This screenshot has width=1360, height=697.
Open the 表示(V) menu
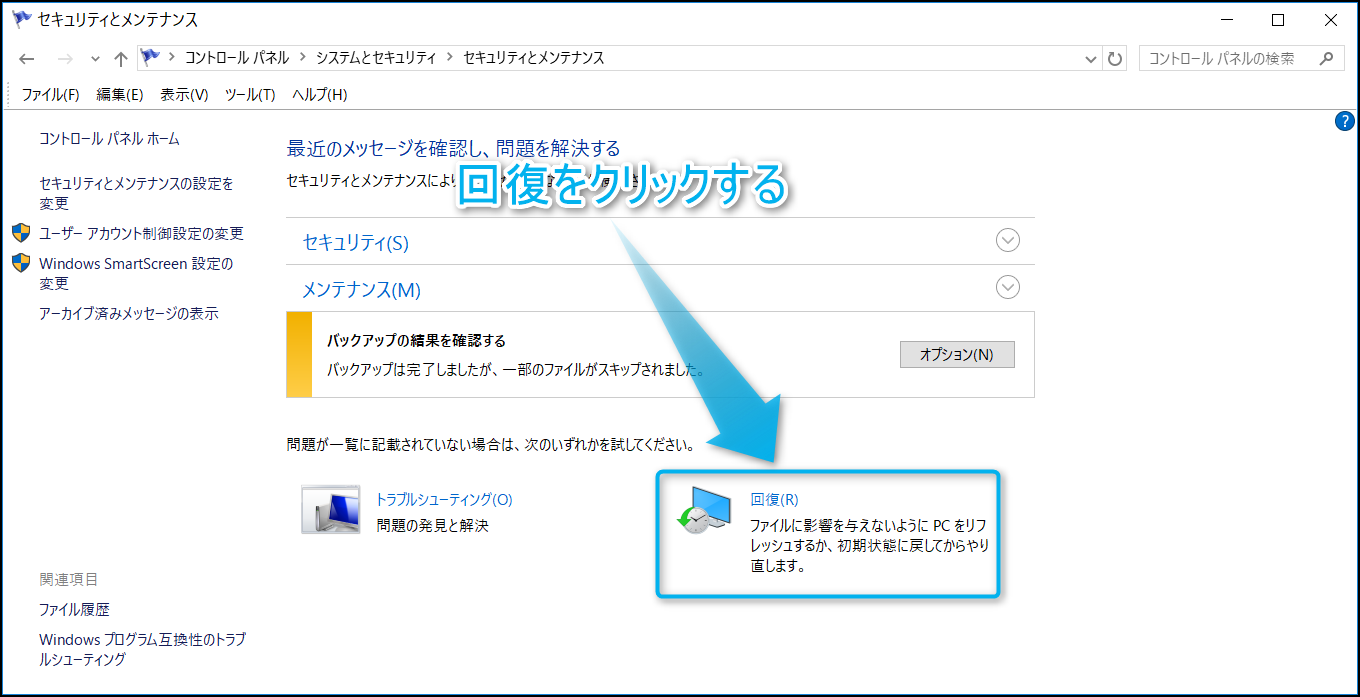click(184, 95)
